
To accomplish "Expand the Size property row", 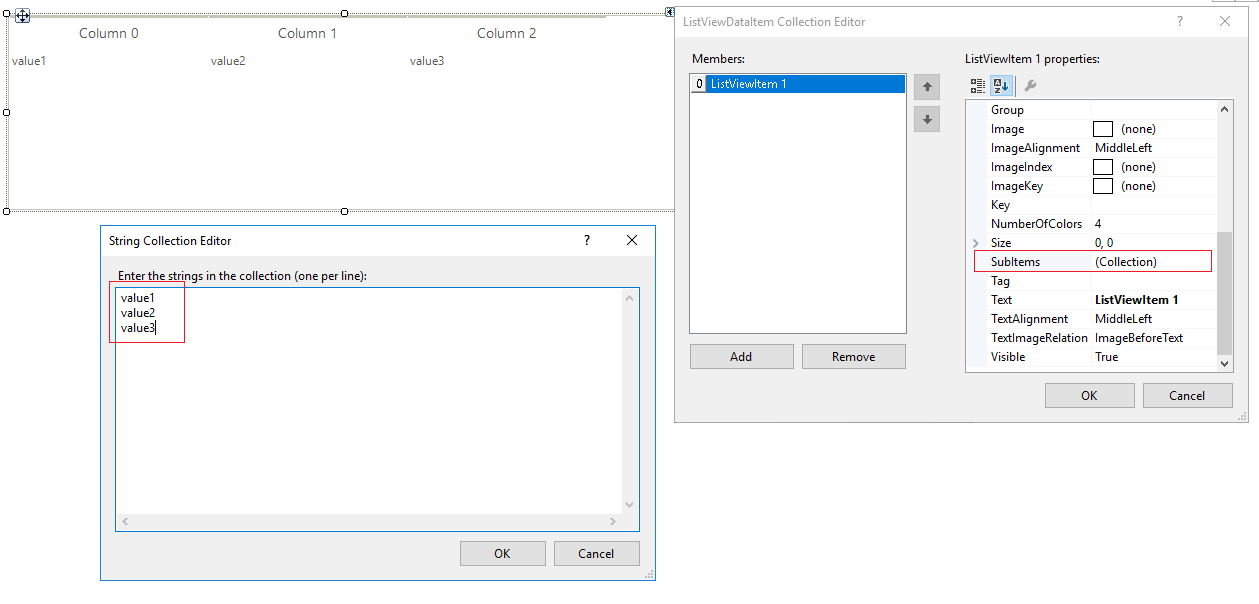I will [x=974, y=242].
